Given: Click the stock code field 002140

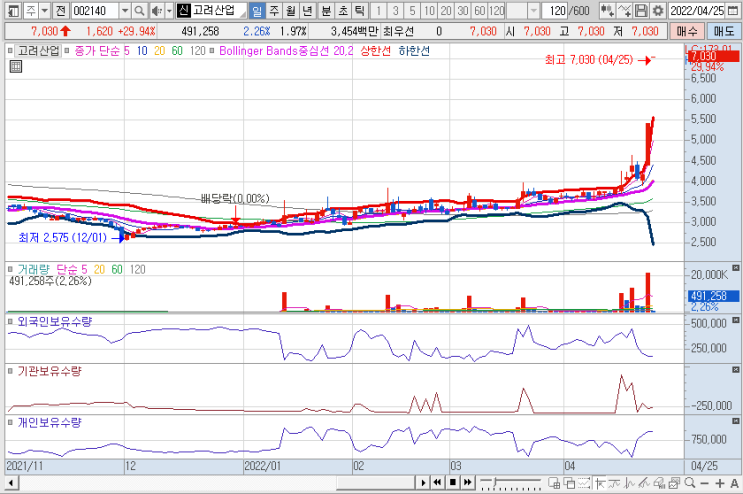Looking at the screenshot, I should (x=95, y=10).
